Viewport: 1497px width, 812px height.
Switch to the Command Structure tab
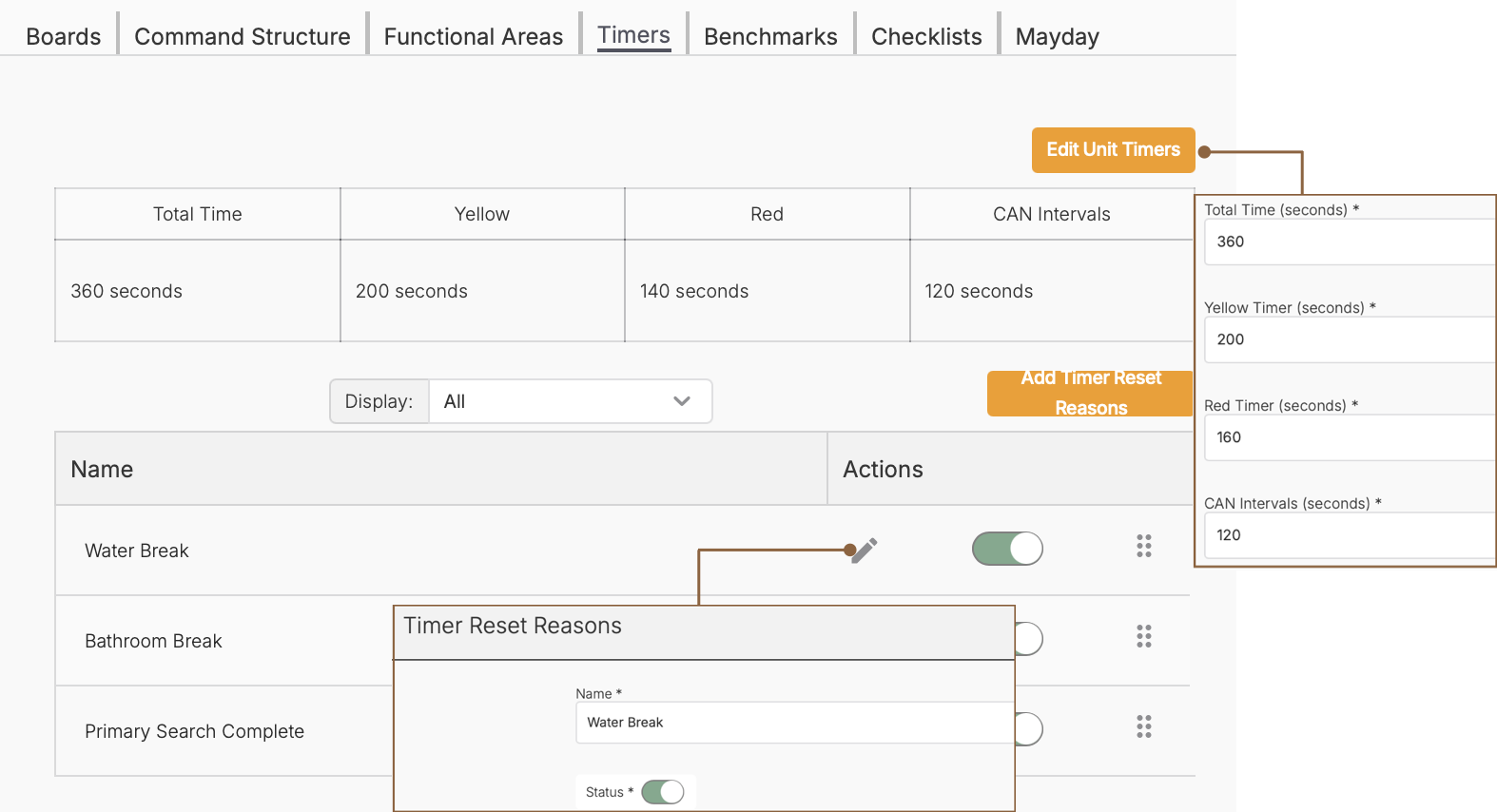click(x=243, y=36)
